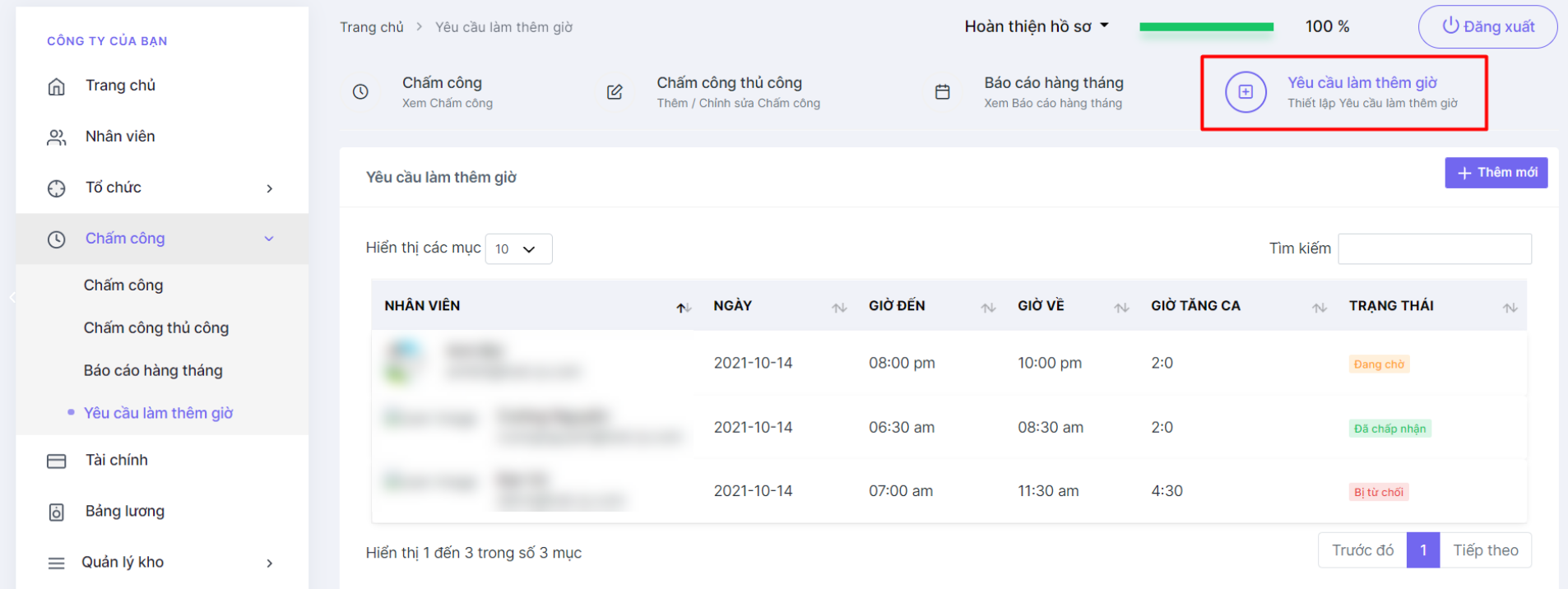Viewport: 1568px width, 589px height.
Task: Click the Tổ chức sidebar icon
Action: (56, 188)
